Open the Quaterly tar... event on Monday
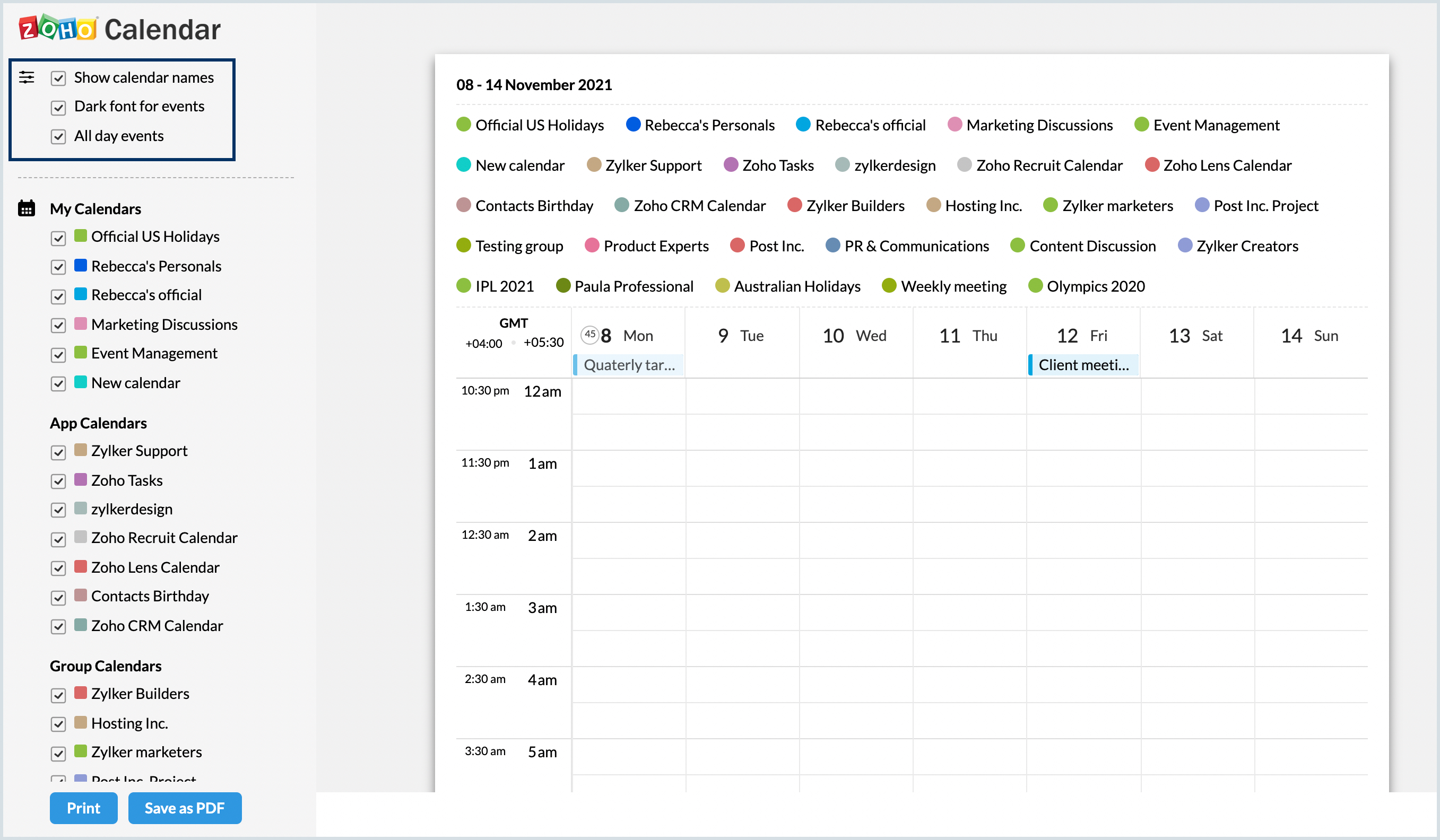The image size is (1440, 840). coord(628,365)
